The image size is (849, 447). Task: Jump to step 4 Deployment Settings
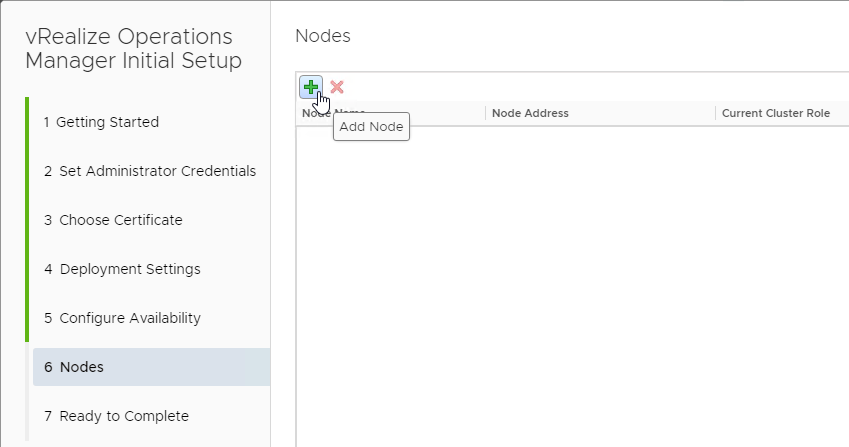click(x=122, y=269)
